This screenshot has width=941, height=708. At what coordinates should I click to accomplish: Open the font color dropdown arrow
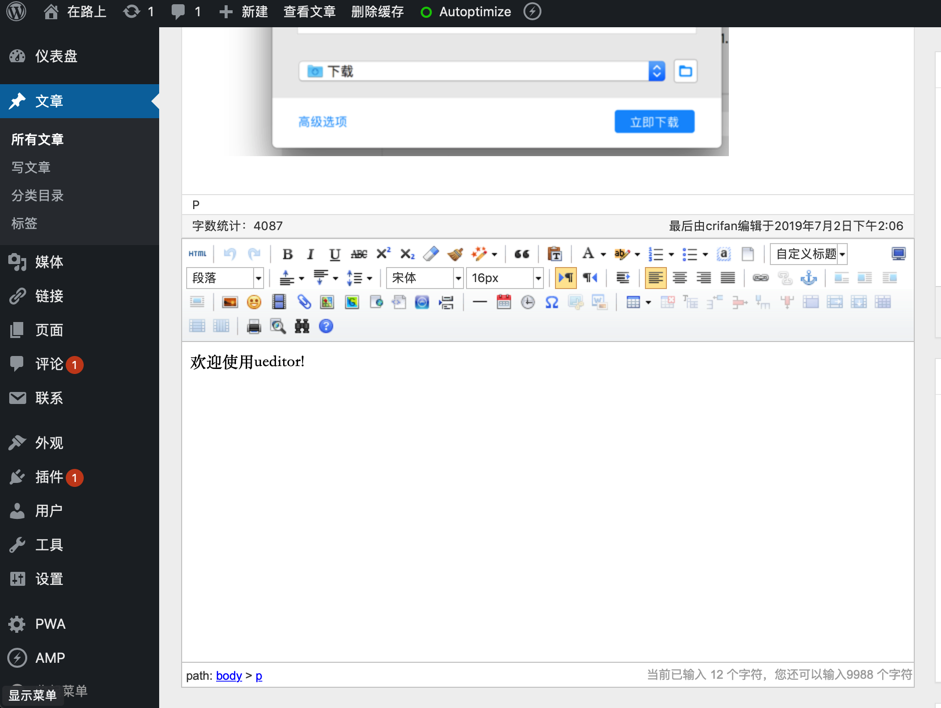coord(603,254)
